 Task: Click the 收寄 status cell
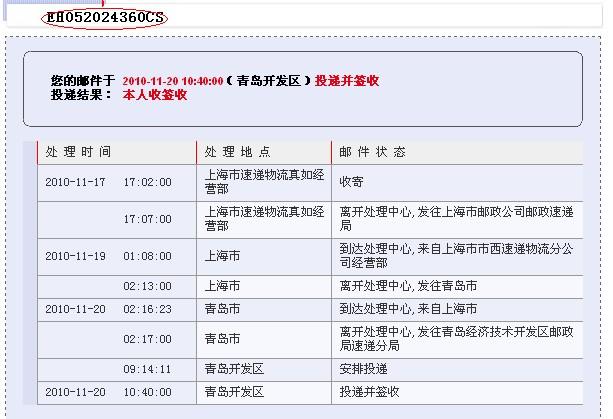(x=351, y=182)
